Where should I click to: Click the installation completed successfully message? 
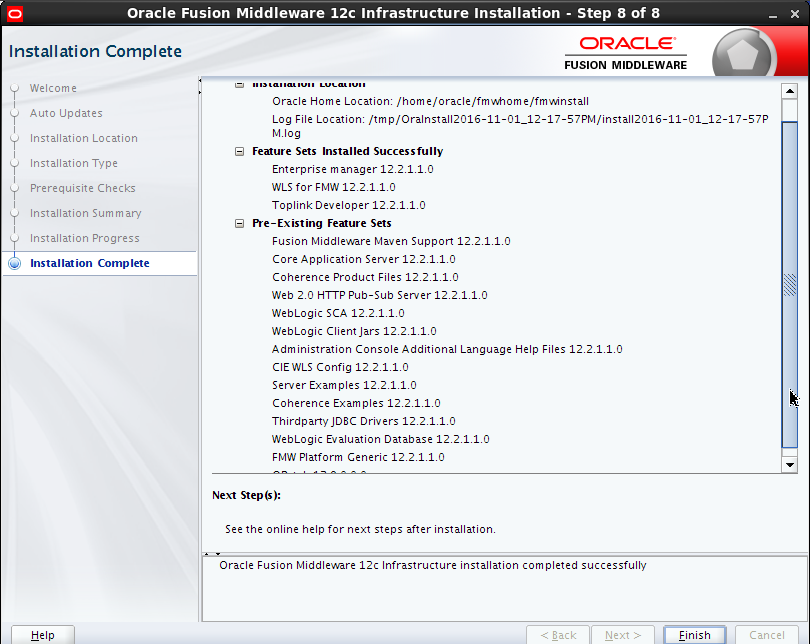click(433, 566)
